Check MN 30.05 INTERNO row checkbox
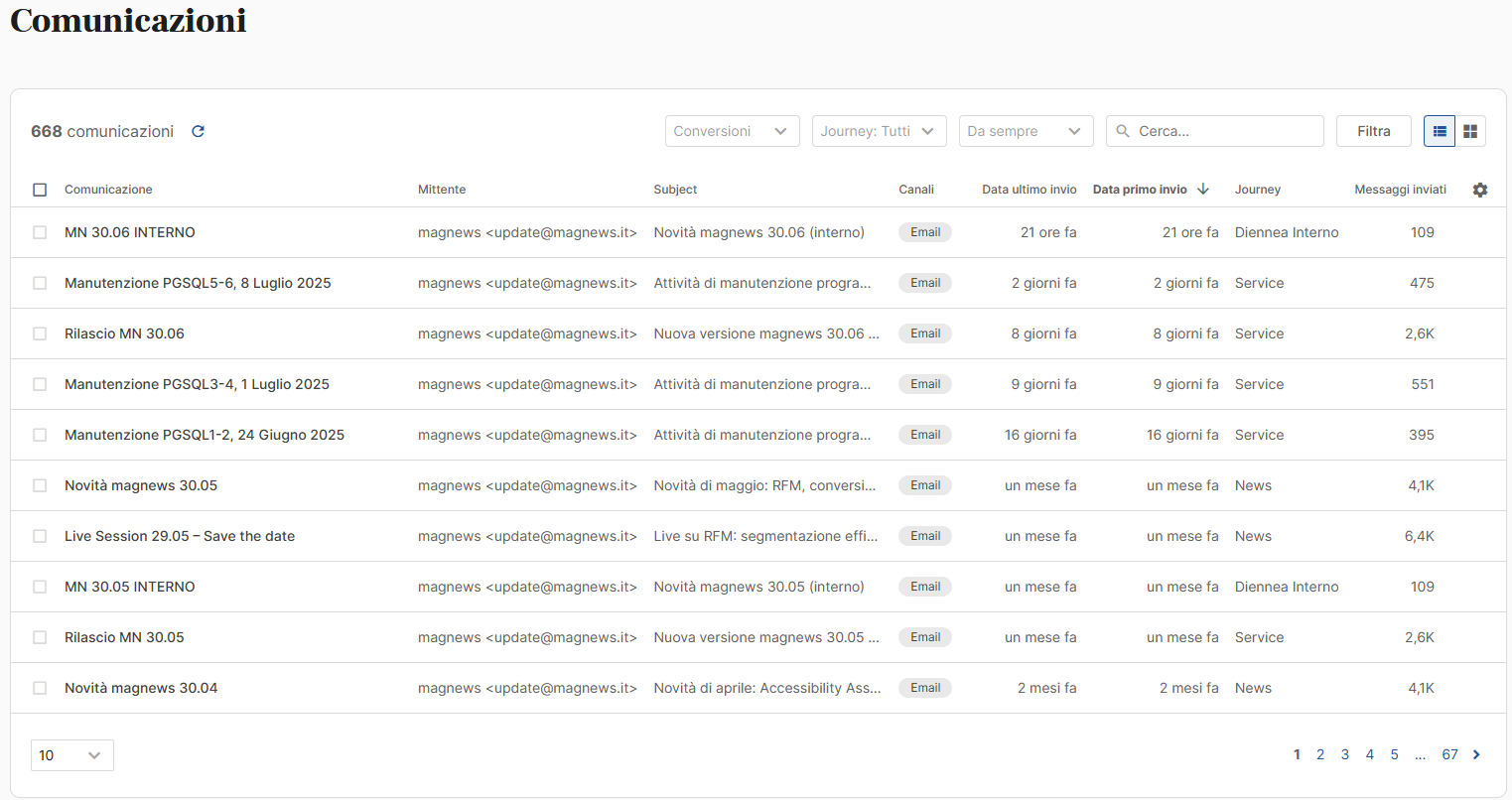 coord(40,587)
